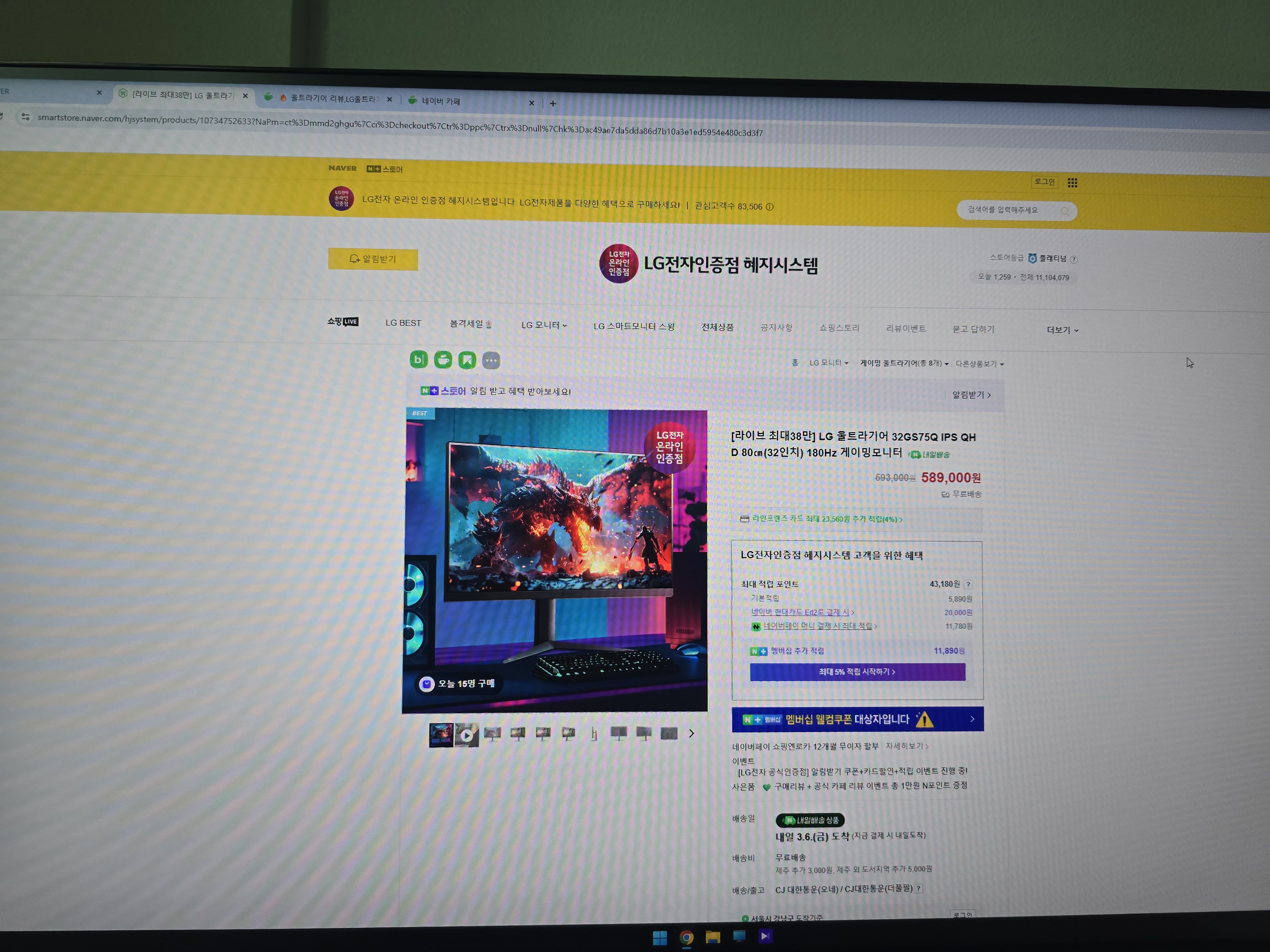Click the 멤버십 추가 적립 11,890원 row
Image resolution: width=1270 pixels, height=952 pixels.
pyautogui.click(x=857, y=651)
